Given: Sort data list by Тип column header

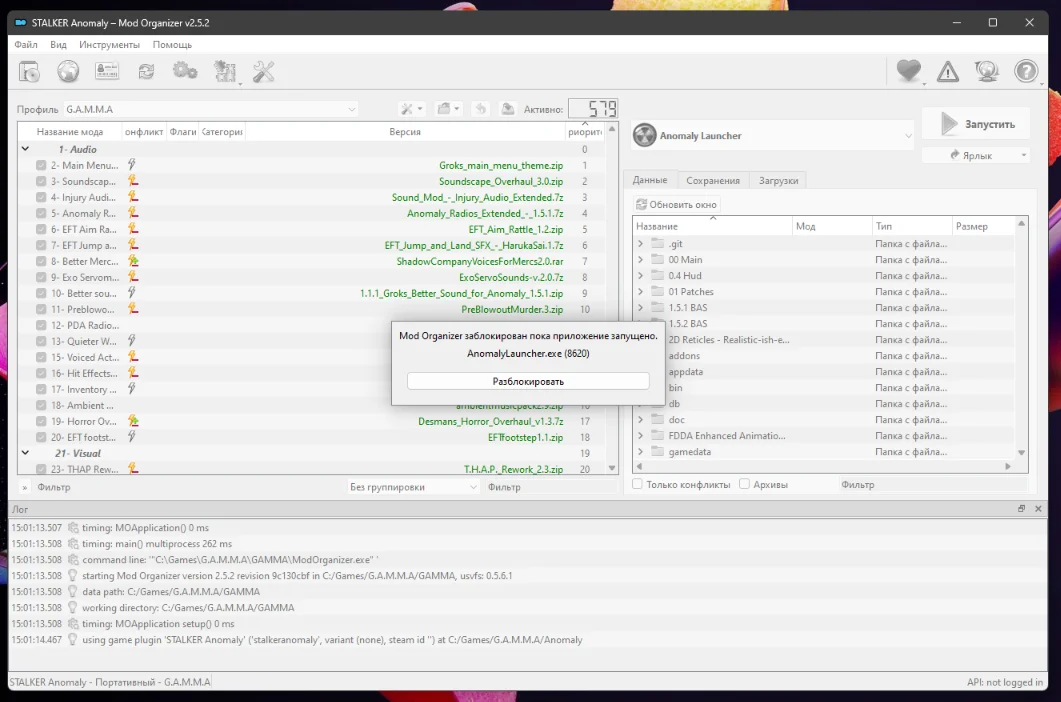Looking at the screenshot, I should 911,225.
